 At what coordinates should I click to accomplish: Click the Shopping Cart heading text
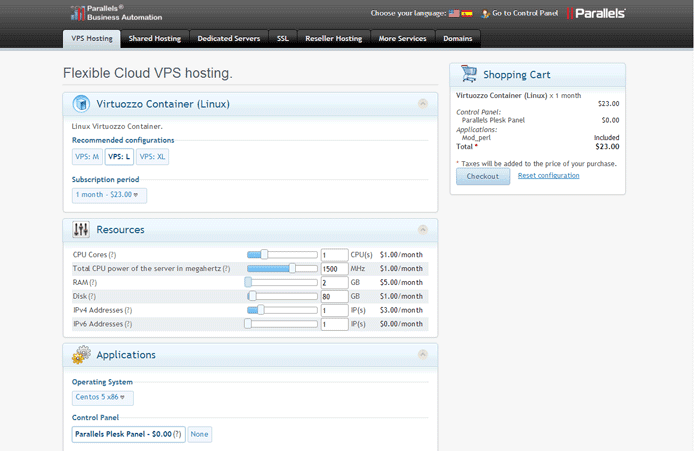point(517,75)
